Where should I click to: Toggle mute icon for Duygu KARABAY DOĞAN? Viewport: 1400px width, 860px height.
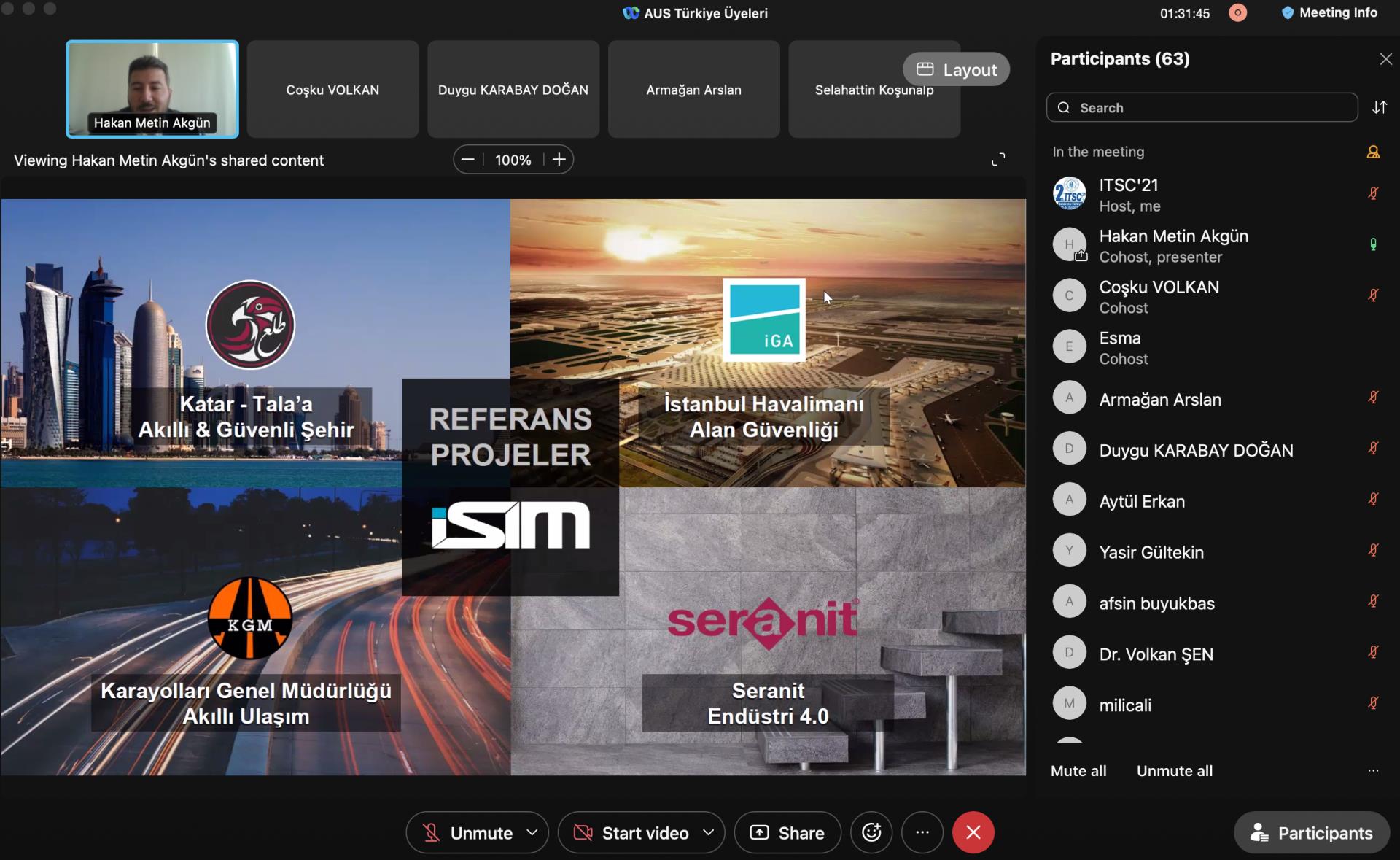tap(1373, 449)
